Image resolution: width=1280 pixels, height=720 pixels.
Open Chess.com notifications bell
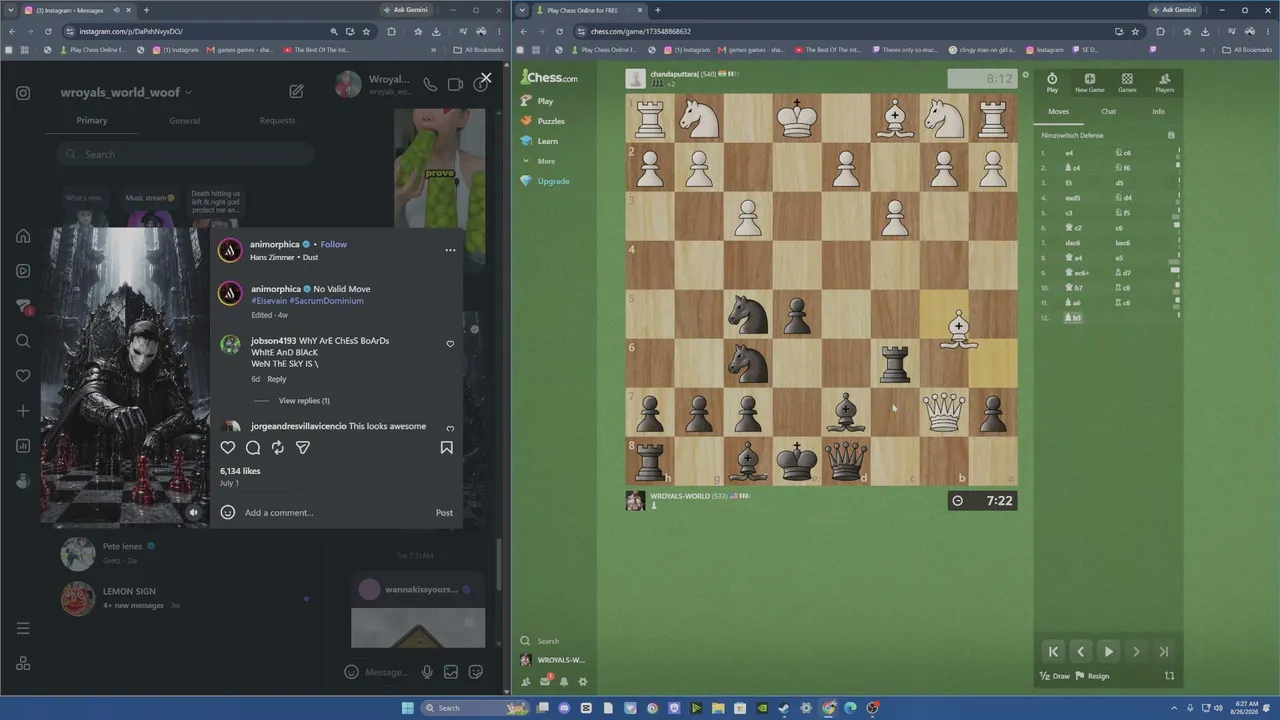[564, 682]
